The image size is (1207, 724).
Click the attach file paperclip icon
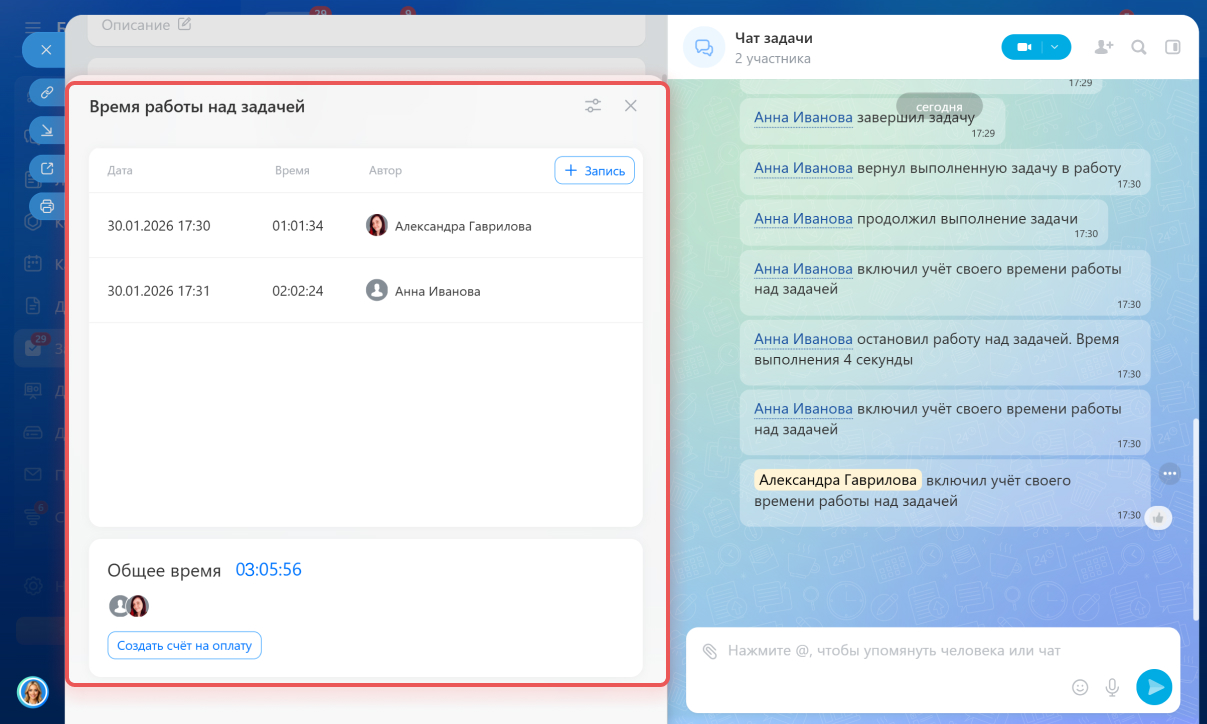(x=709, y=651)
